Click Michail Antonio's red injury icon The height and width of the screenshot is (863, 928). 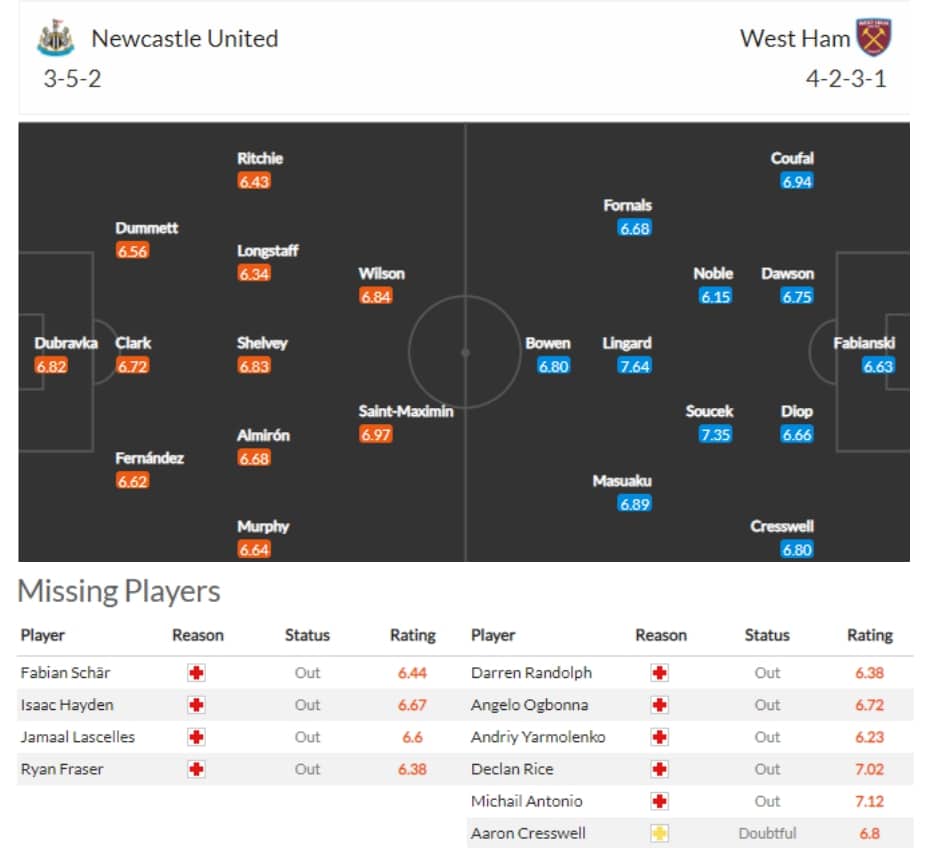click(659, 801)
